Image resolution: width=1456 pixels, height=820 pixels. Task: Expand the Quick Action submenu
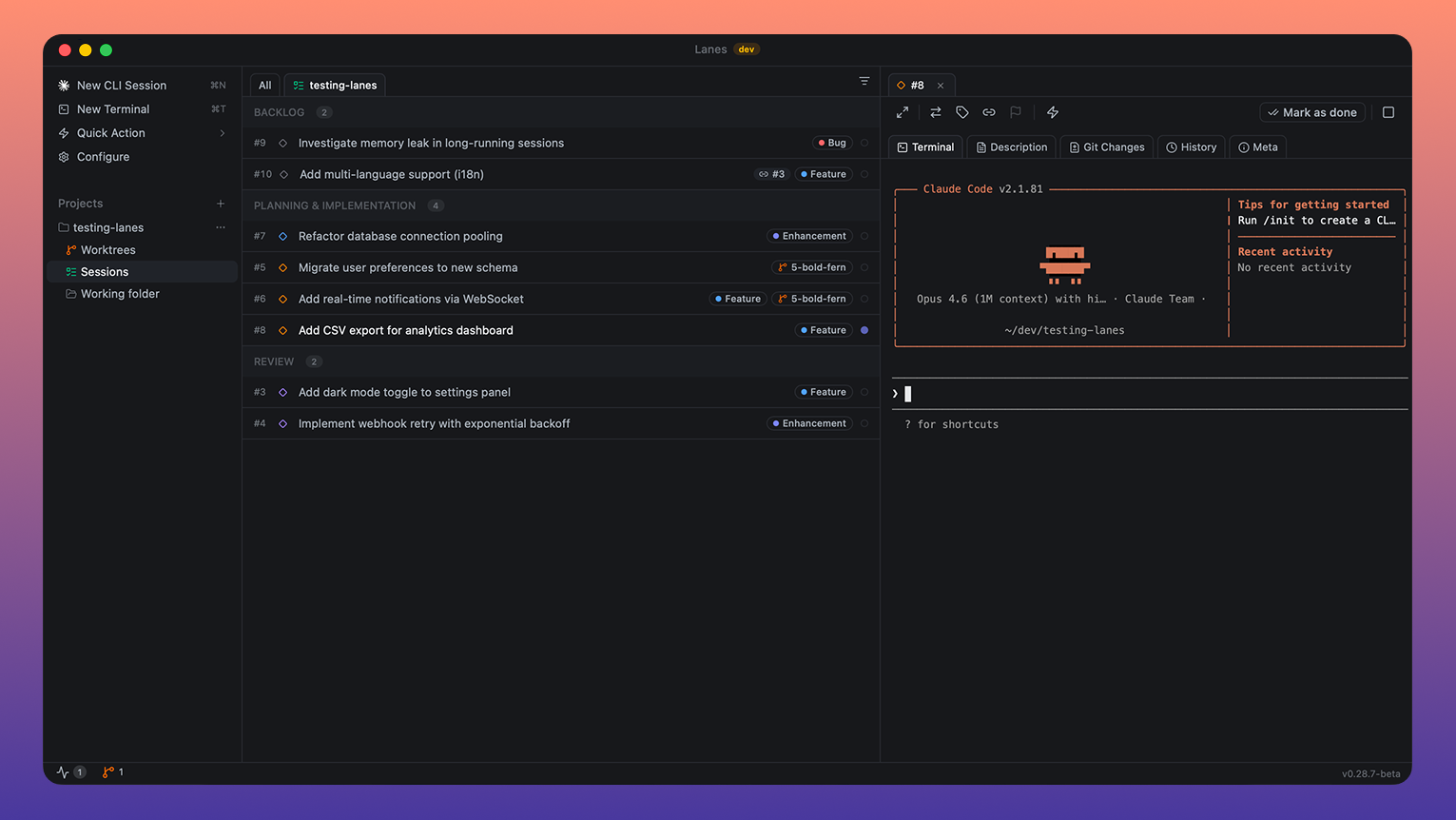222,133
